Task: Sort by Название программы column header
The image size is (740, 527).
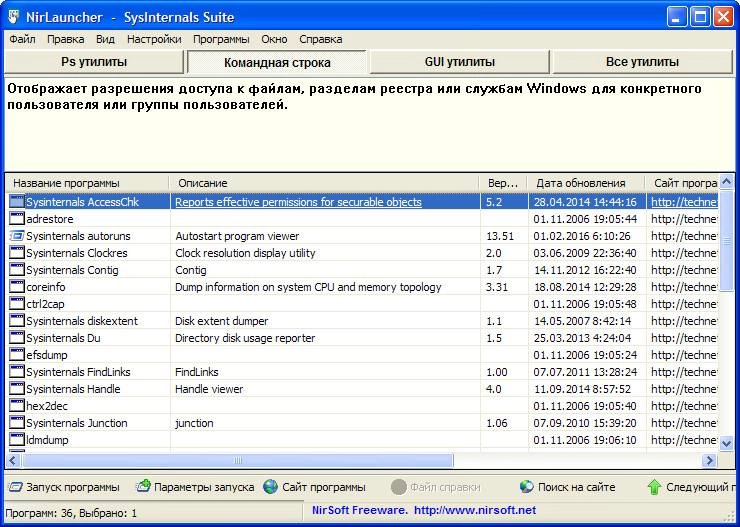Action: pos(87,183)
